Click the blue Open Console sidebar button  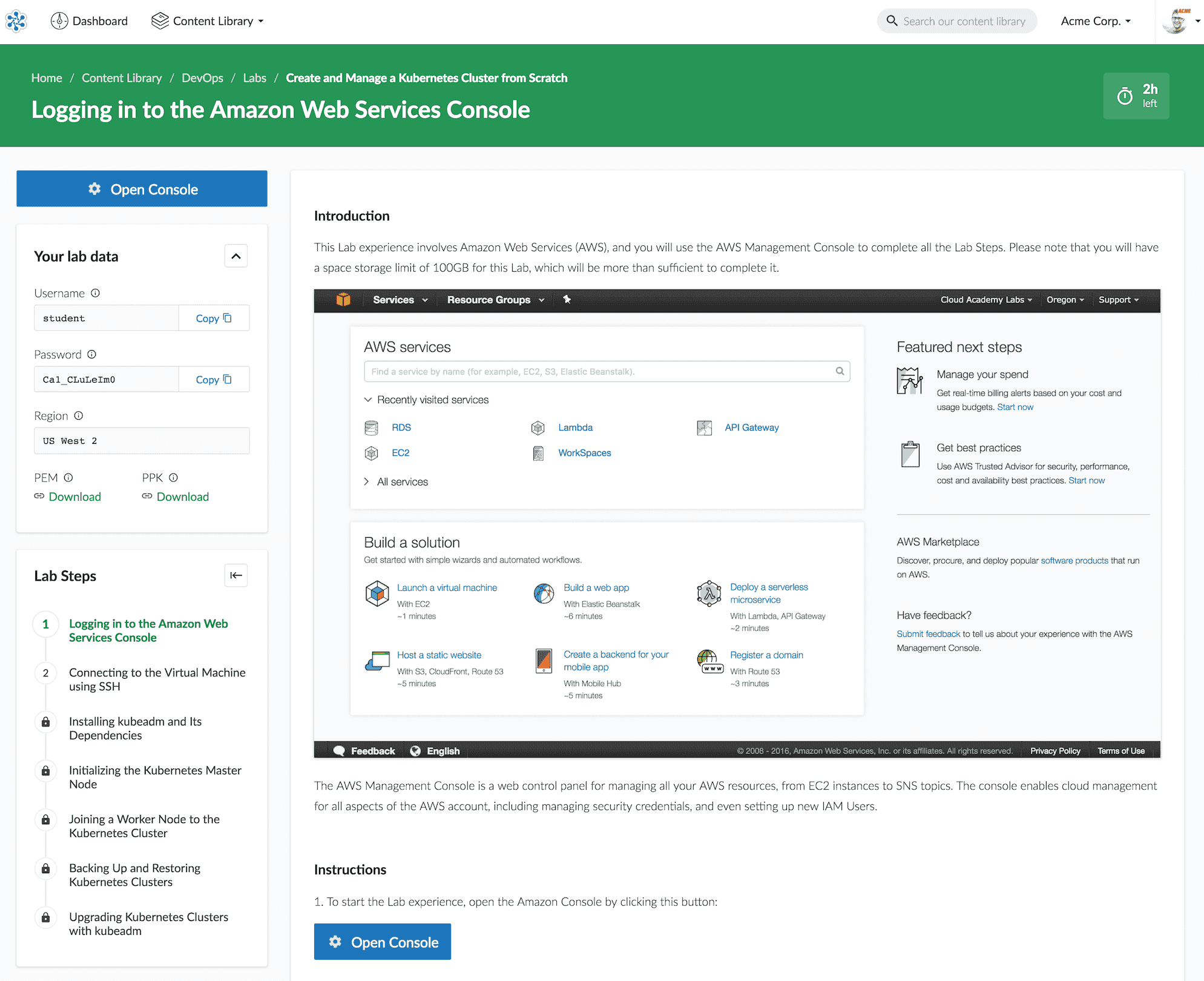142,189
